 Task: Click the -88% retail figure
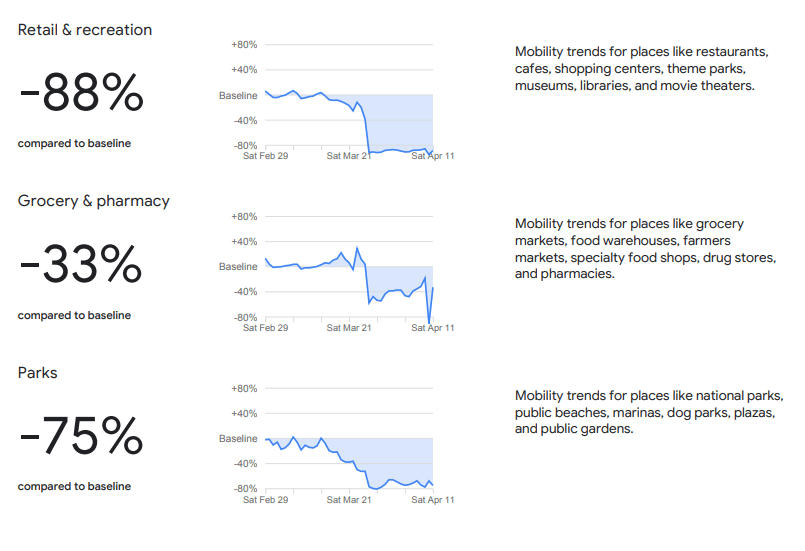(81, 94)
